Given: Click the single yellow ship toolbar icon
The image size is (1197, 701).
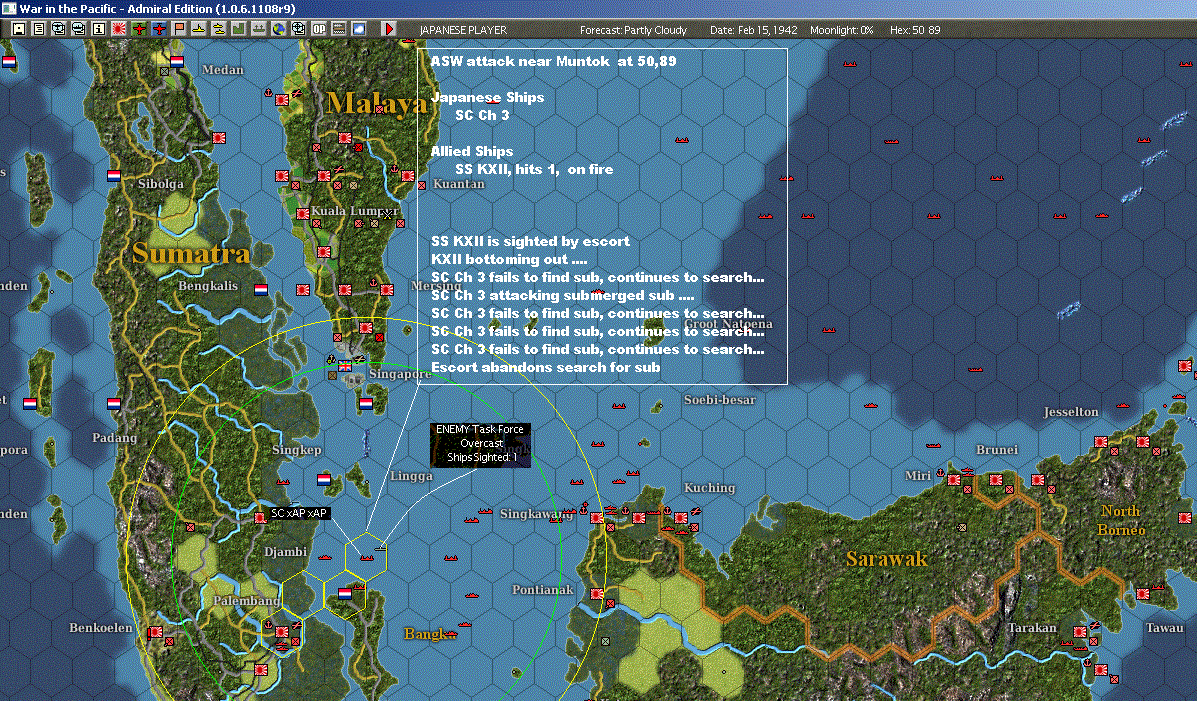Looking at the screenshot, I should (x=198, y=29).
